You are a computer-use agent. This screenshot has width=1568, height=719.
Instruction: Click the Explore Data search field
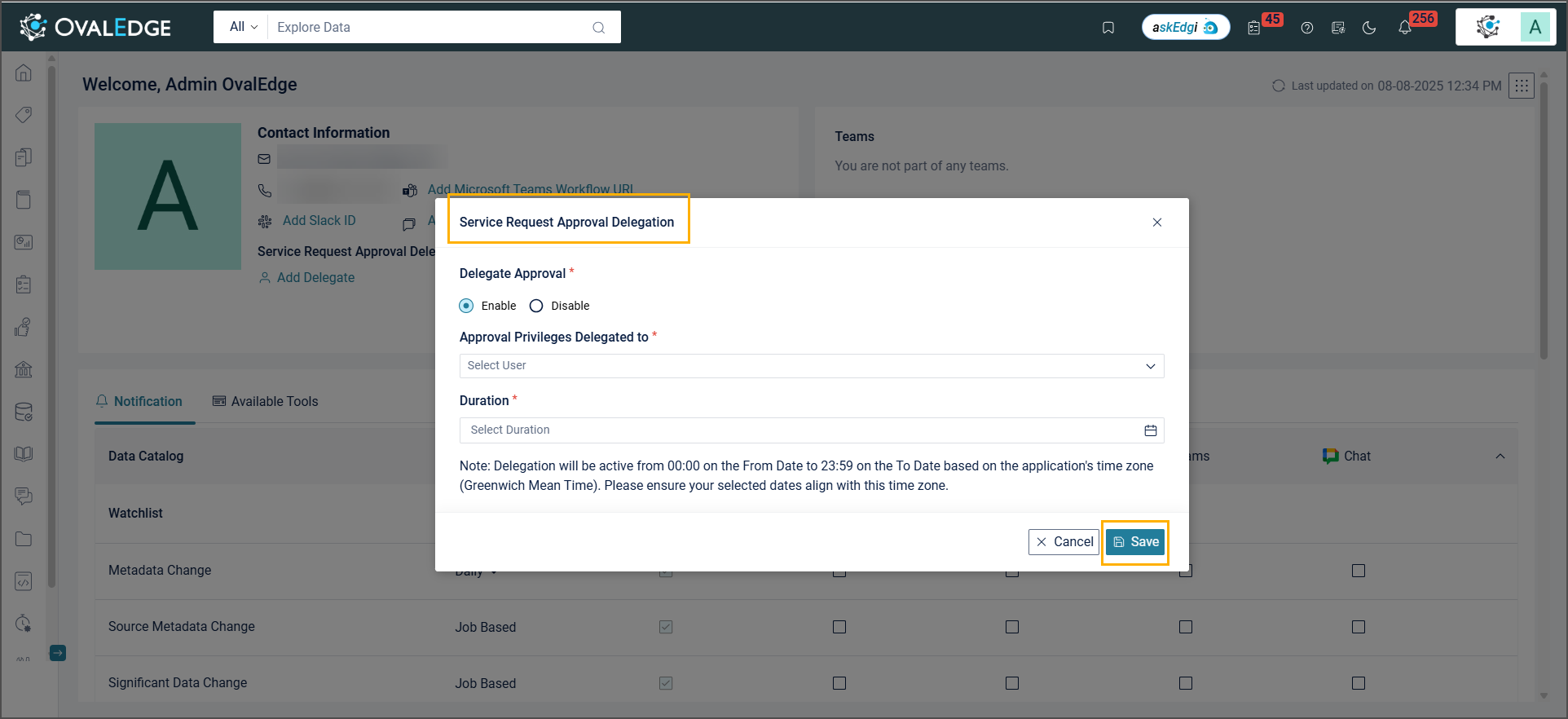[x=432, y=27]
